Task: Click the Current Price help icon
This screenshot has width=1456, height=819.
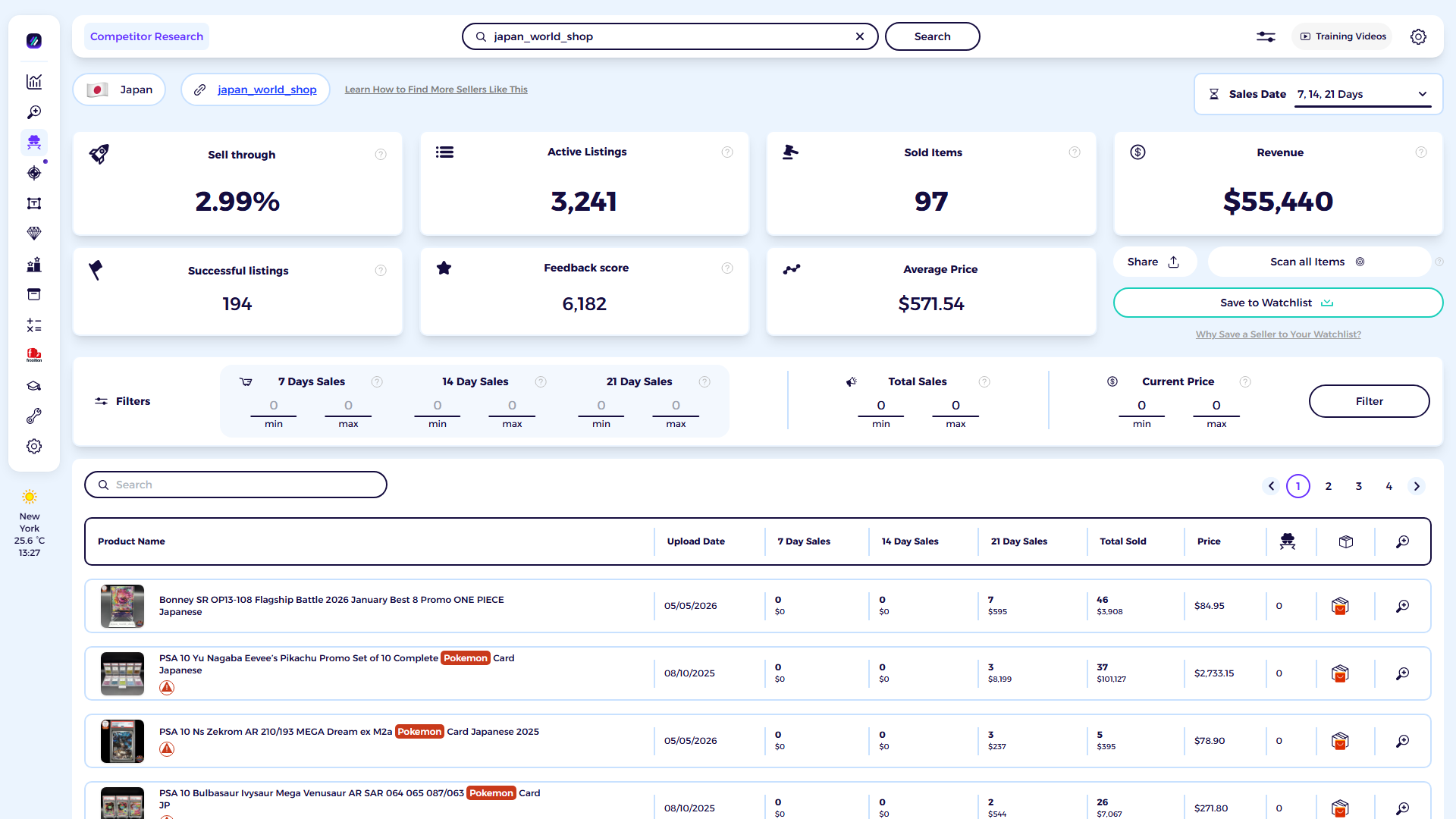Action: 1245,381
